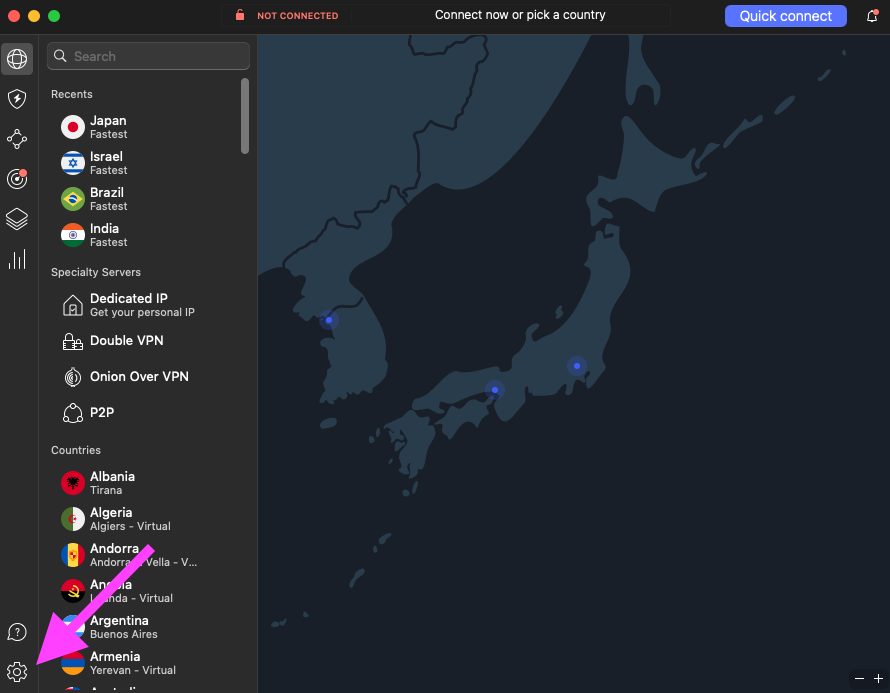Select Double VPN specialty server
Viewport: 890px width, 693px height.
tap(146, 341)
